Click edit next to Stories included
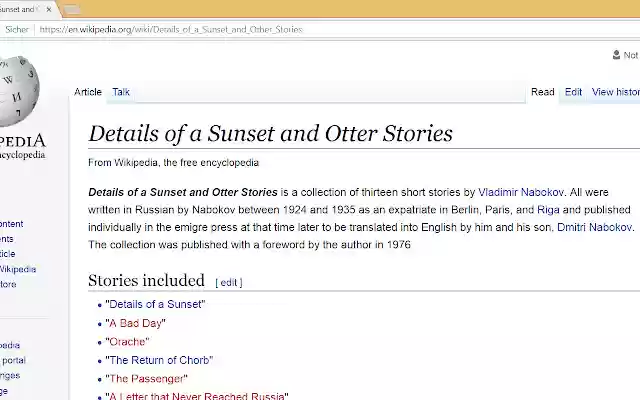 coord(229,283)
